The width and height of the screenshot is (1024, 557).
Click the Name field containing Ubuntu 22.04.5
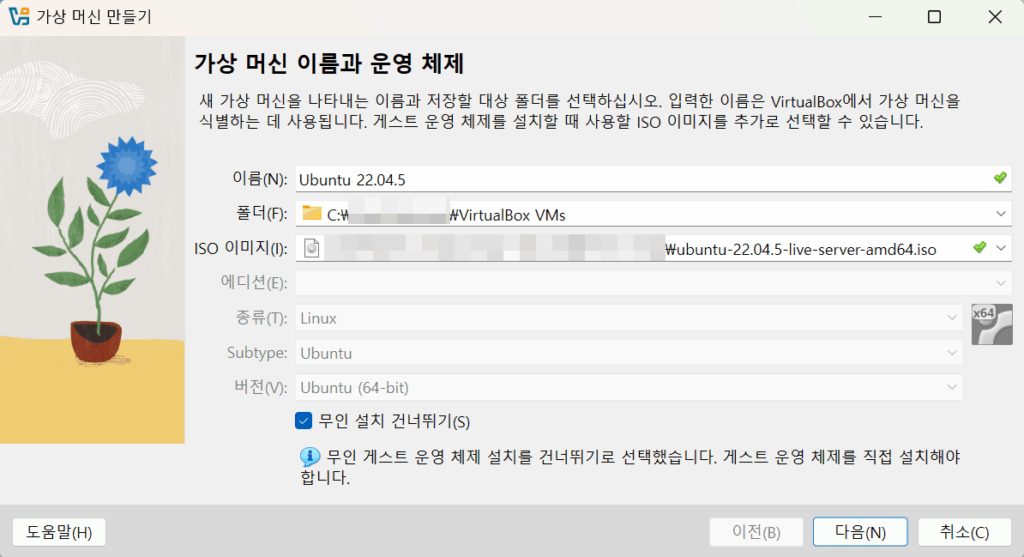(653, 179)
